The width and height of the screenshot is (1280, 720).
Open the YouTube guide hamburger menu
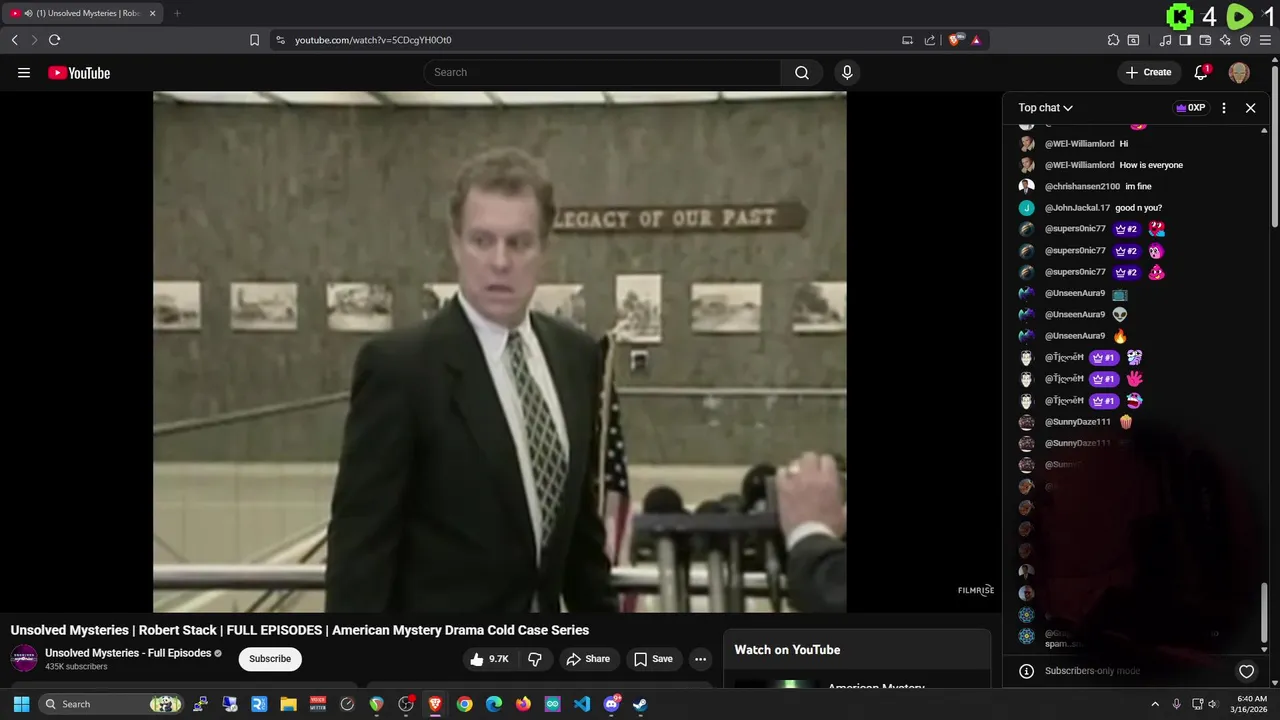(24, 72)
